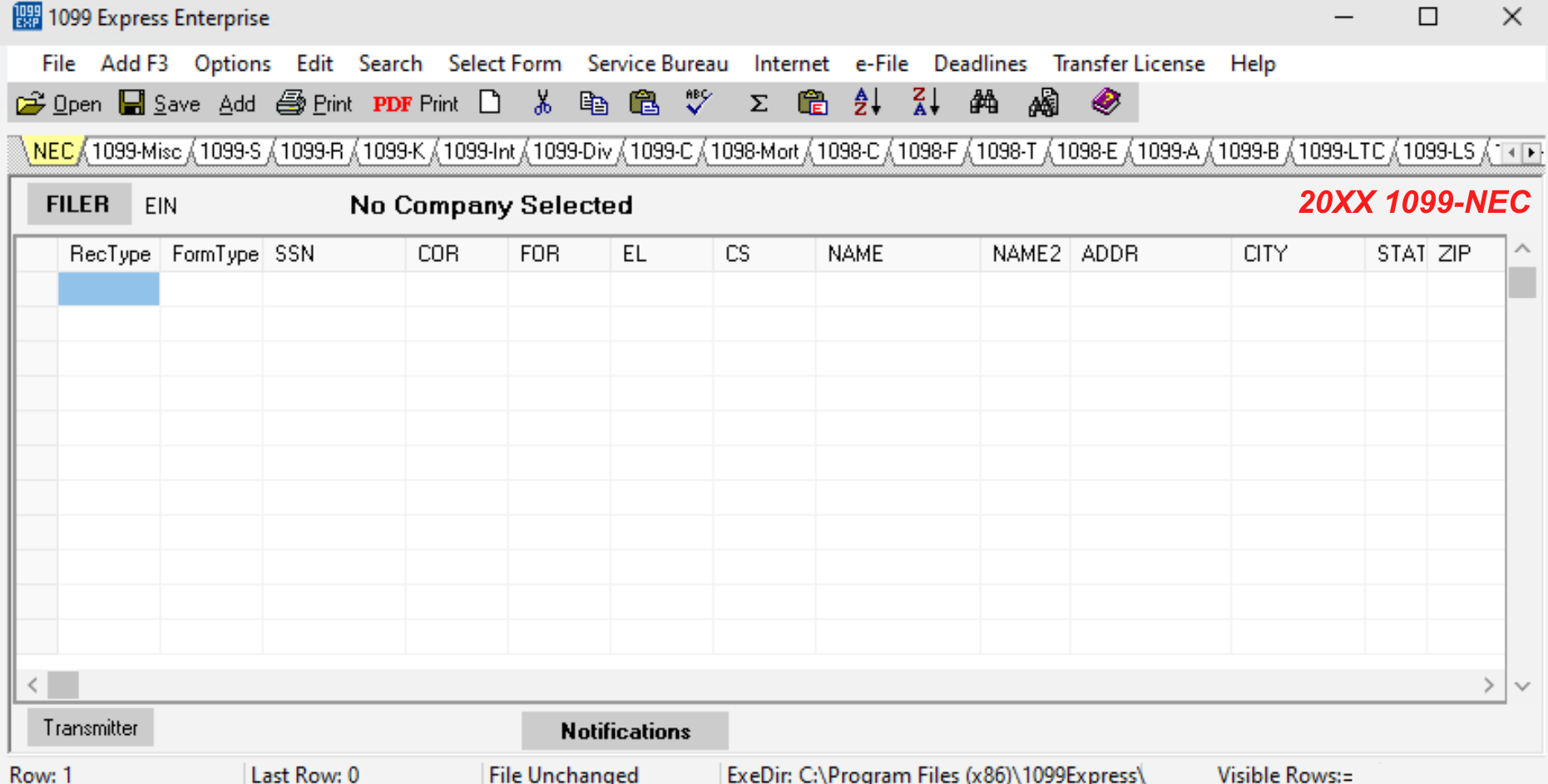Click the SSN column header
The image size is (1548, 784).
[334, 254]
